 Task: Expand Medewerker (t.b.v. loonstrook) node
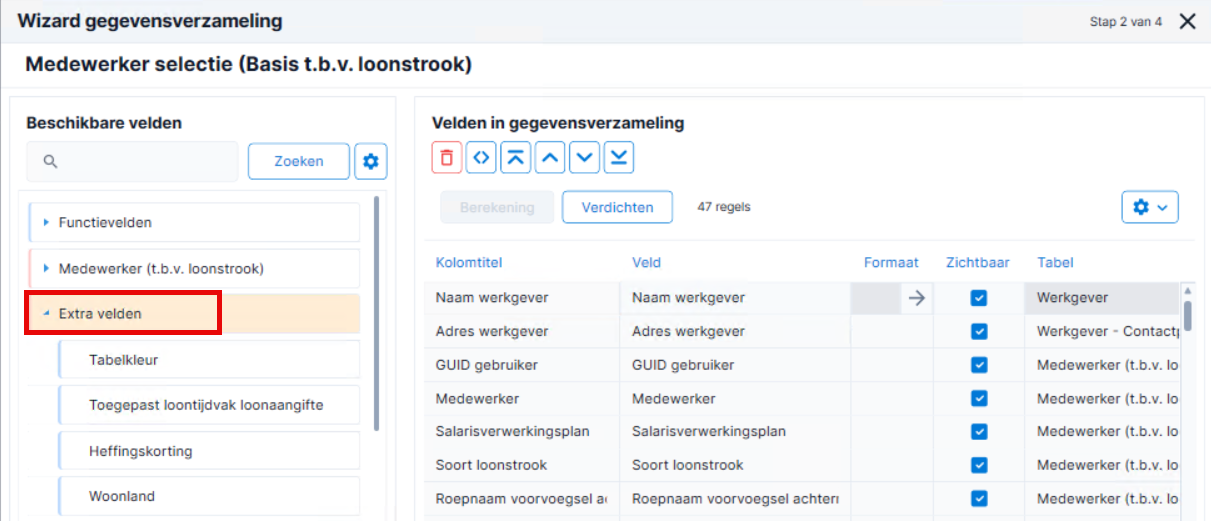(x=46, y=268)
